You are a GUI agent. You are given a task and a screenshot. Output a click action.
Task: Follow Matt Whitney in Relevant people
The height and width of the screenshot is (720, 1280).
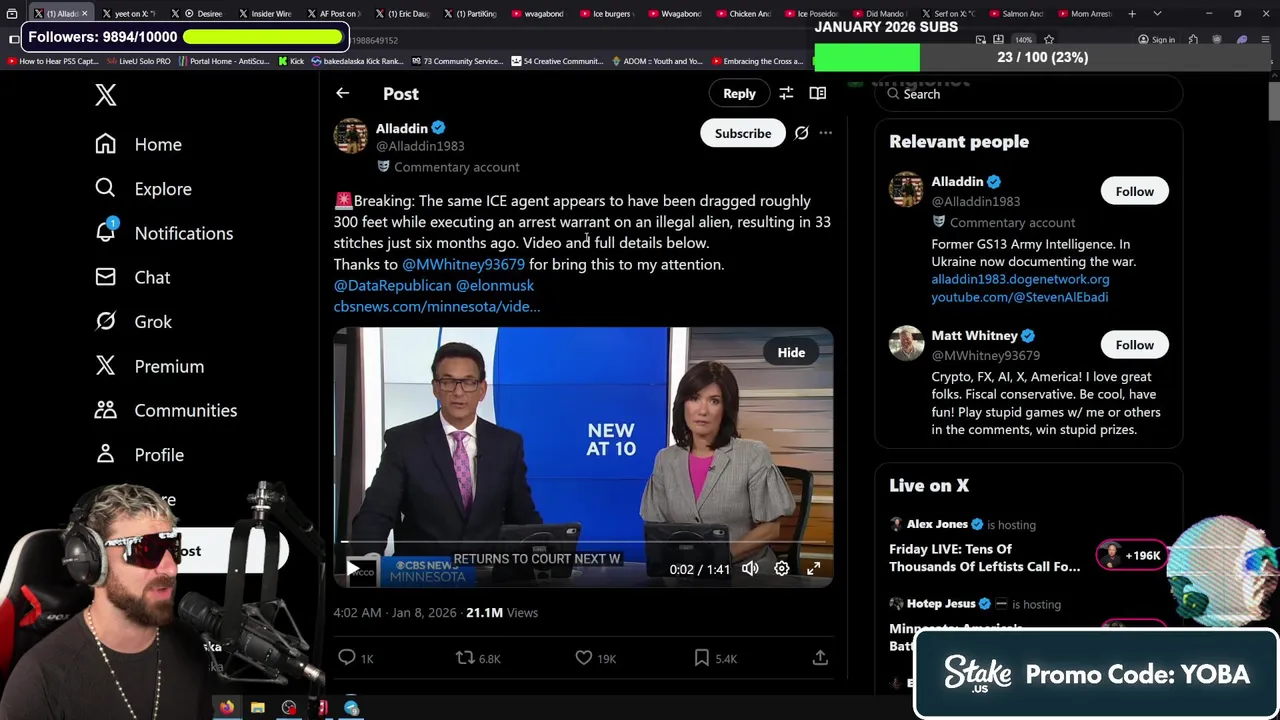click(x=1134, y=345)
